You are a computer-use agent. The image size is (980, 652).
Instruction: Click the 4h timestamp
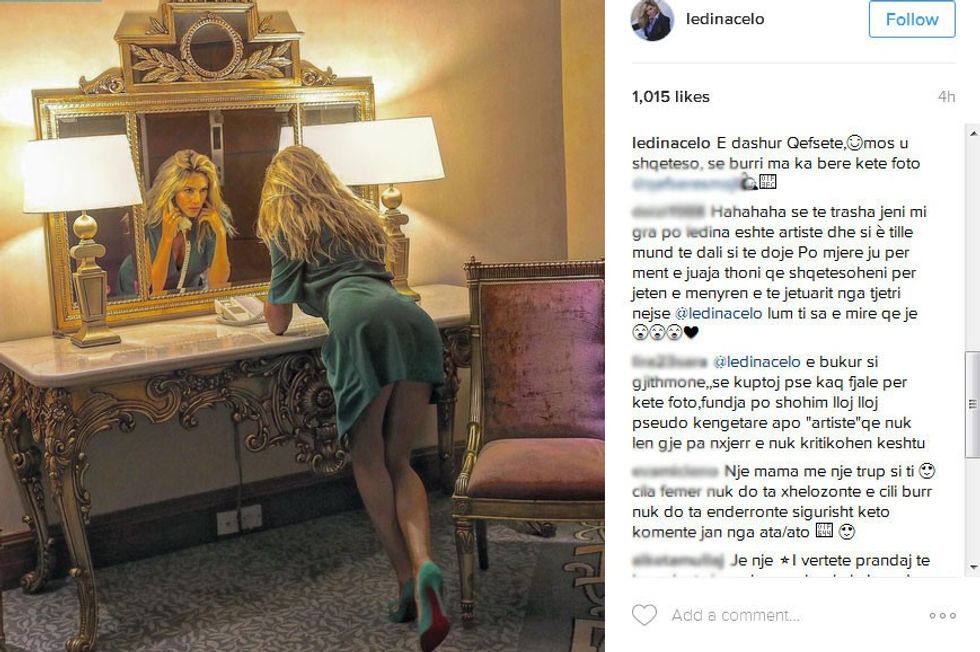[946, 96]
